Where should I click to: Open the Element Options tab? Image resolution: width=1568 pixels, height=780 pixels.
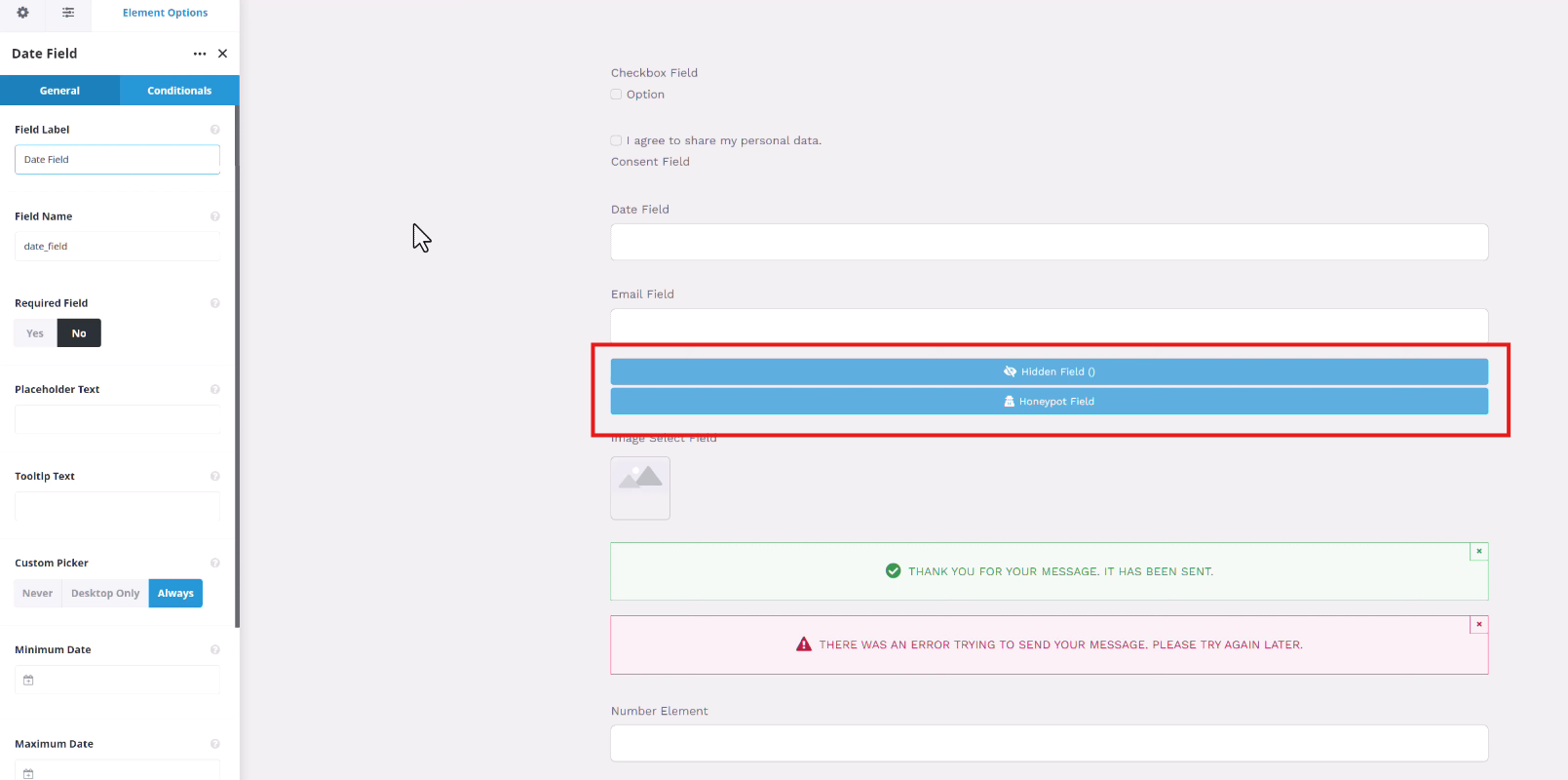click(165, 13)
